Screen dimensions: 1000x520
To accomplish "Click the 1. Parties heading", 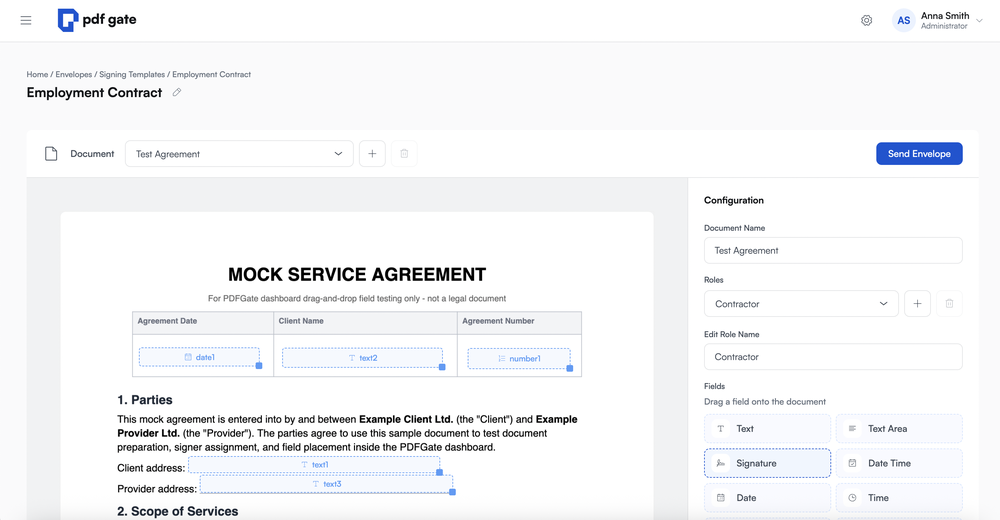I will pos(145,400).
